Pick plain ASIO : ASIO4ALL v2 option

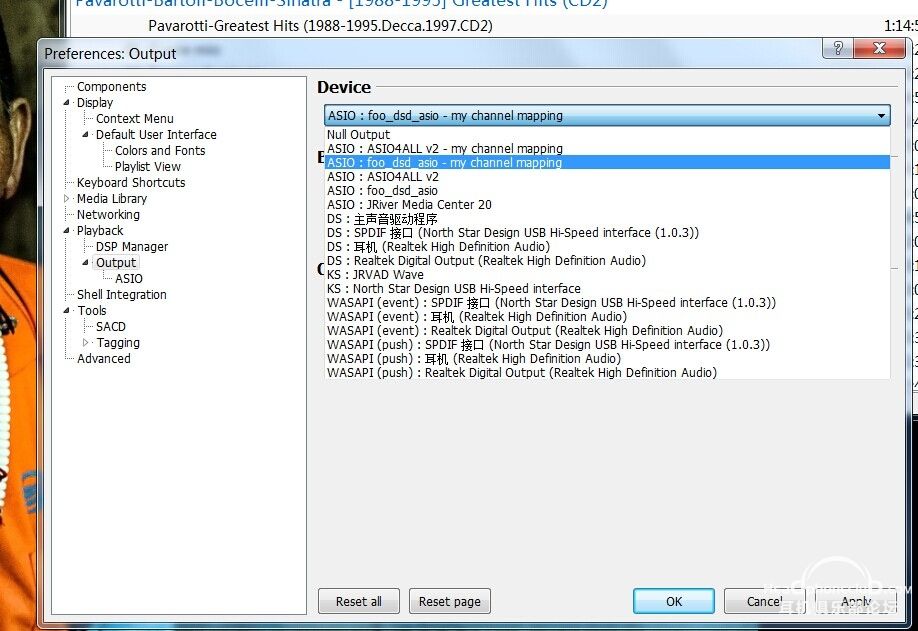[607, 177]
